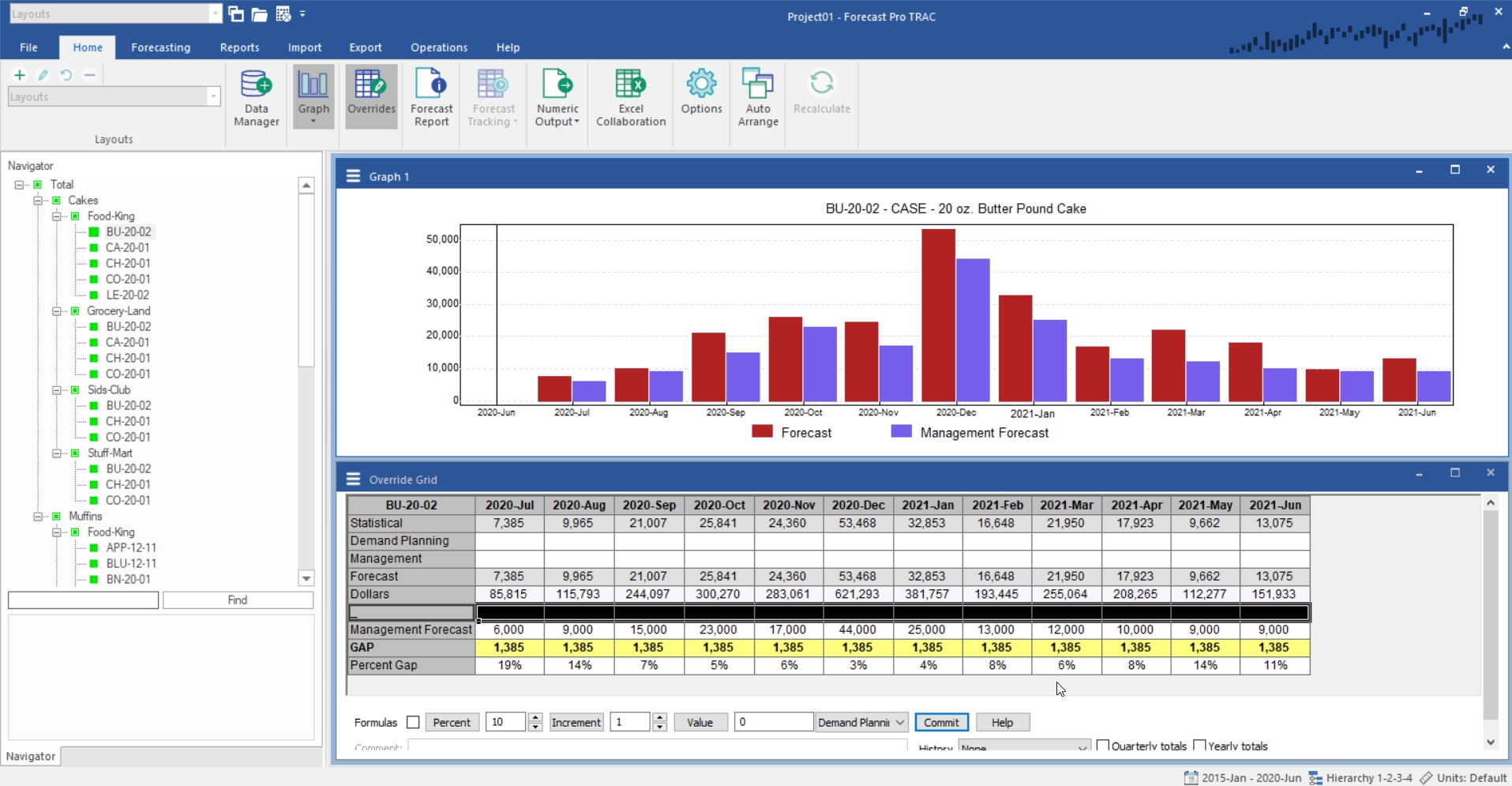Open the Reports tab

click(239, 47)
